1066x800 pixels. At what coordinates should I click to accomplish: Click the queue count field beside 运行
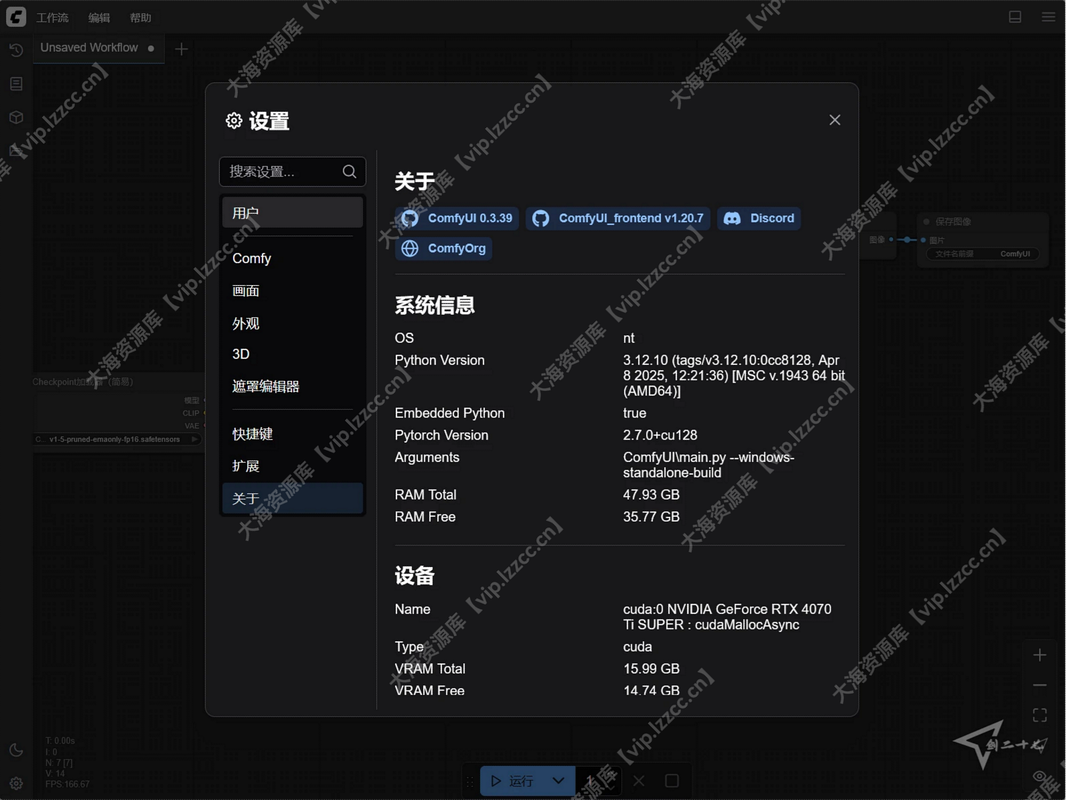click(598, 781)
